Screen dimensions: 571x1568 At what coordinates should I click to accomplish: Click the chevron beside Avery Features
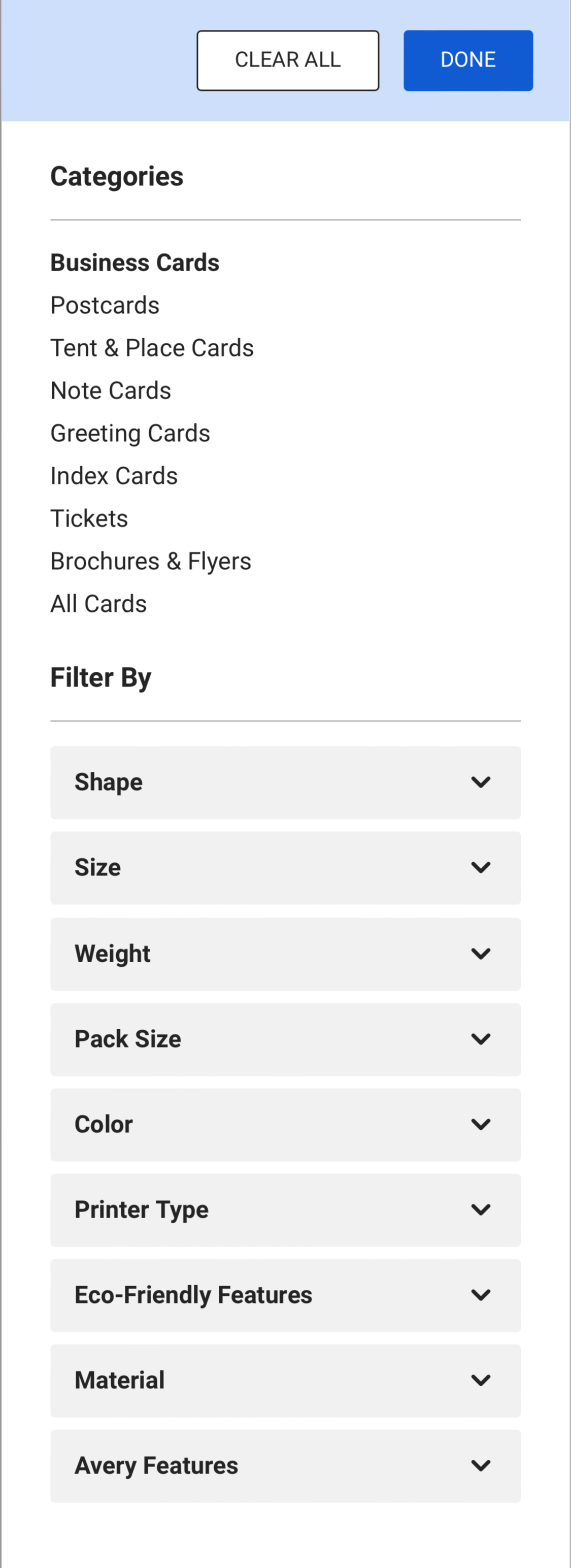point(482,1466)
